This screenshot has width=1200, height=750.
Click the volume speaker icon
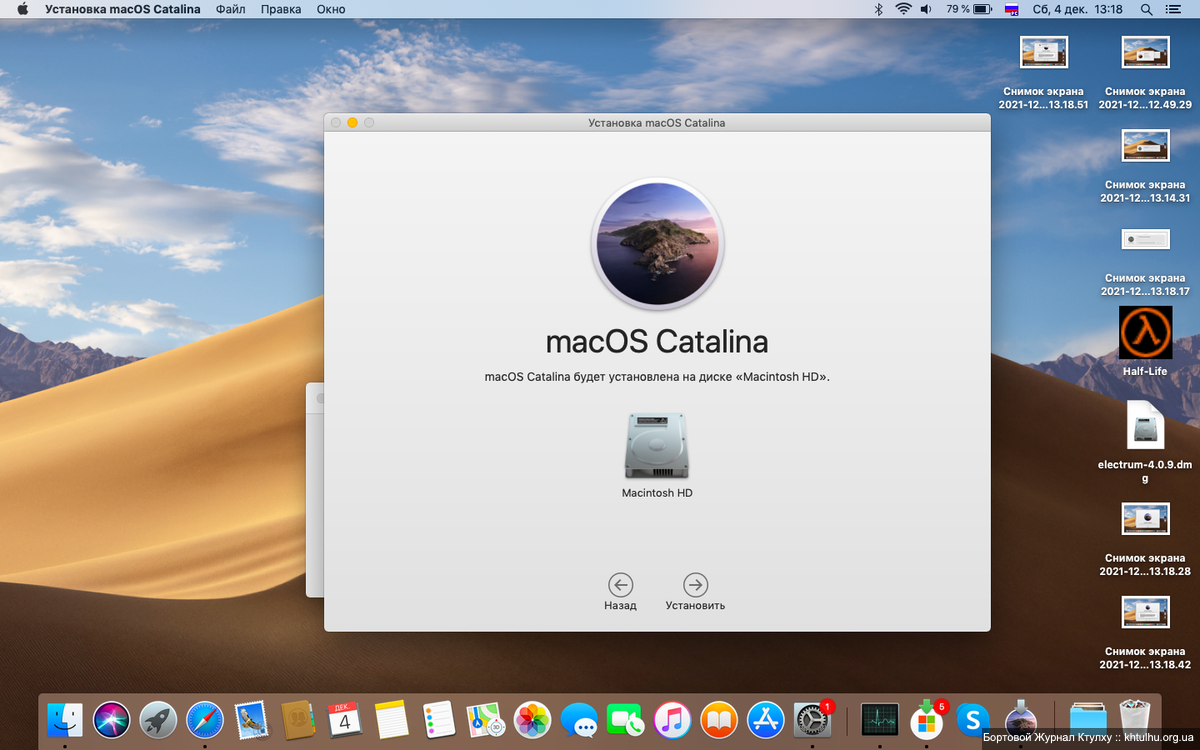click(926, 9)
